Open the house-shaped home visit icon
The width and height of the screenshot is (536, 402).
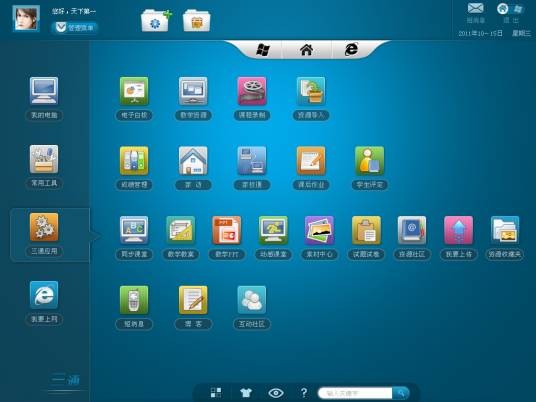(193, 161)
